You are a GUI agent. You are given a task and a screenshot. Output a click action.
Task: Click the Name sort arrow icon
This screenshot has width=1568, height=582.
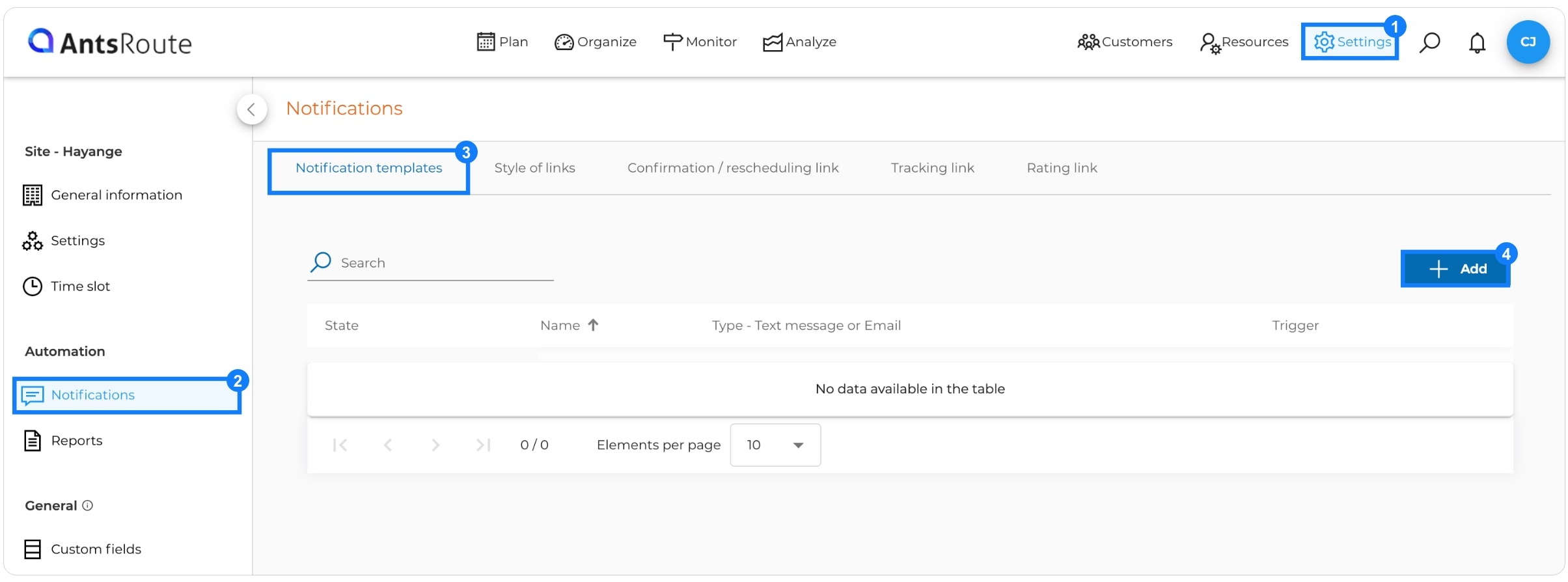pos(592,325)
